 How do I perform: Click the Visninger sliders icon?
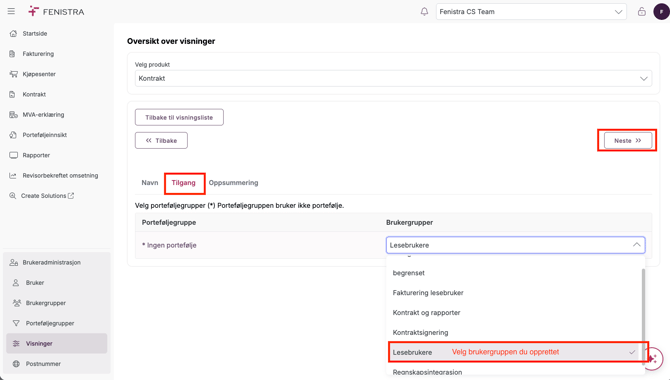pos(16,344)
